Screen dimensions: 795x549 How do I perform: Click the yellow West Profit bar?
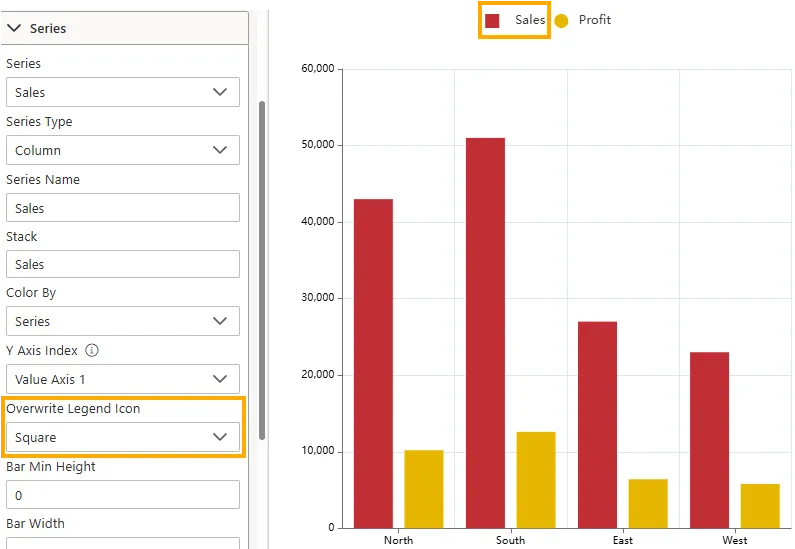pyautogui.click(x=760, y=506)
